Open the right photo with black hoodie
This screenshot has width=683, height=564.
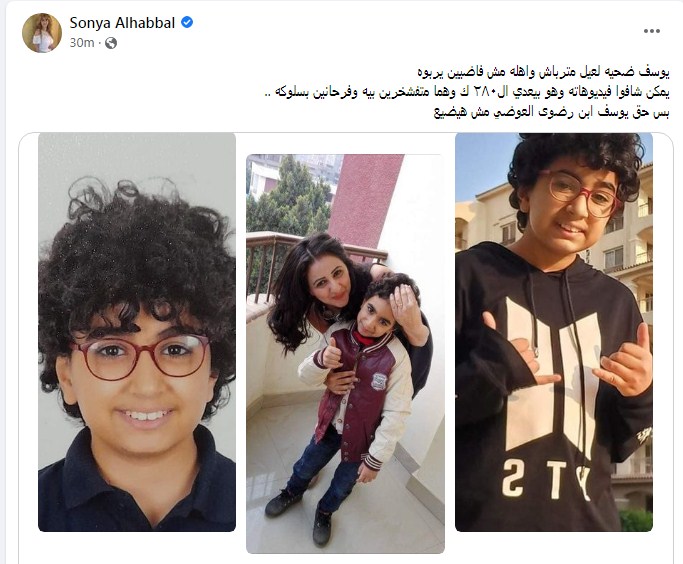click(x=554, y=332)
